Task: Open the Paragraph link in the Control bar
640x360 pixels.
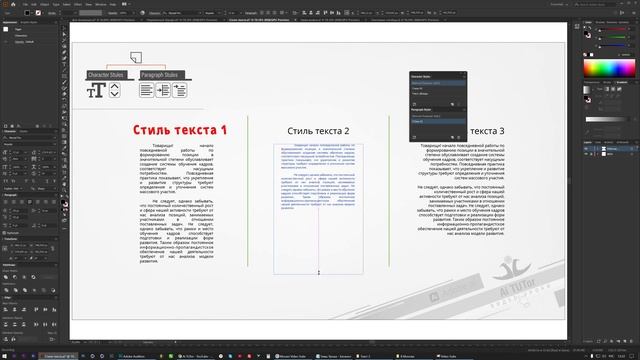Action: 251,13
